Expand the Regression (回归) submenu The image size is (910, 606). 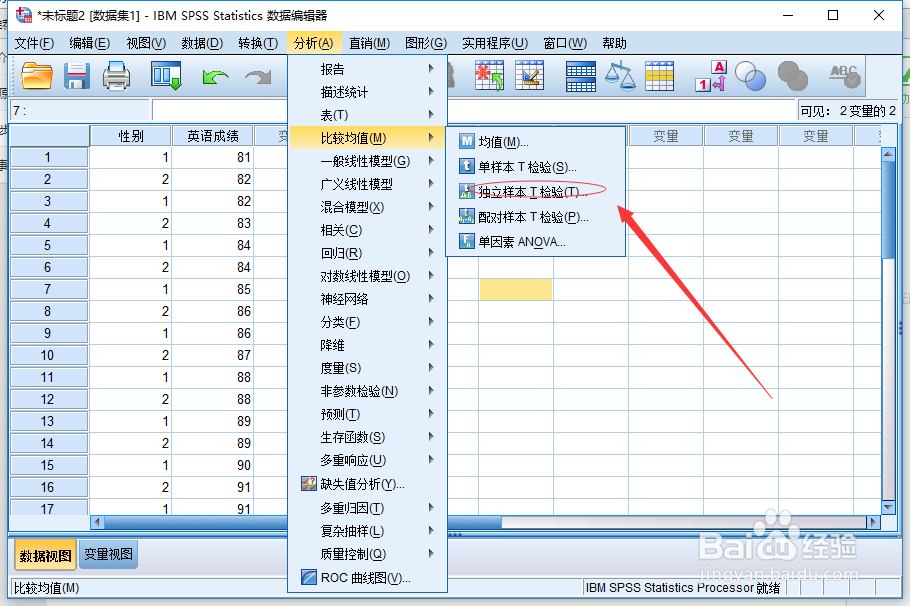[x=367, y=253]
